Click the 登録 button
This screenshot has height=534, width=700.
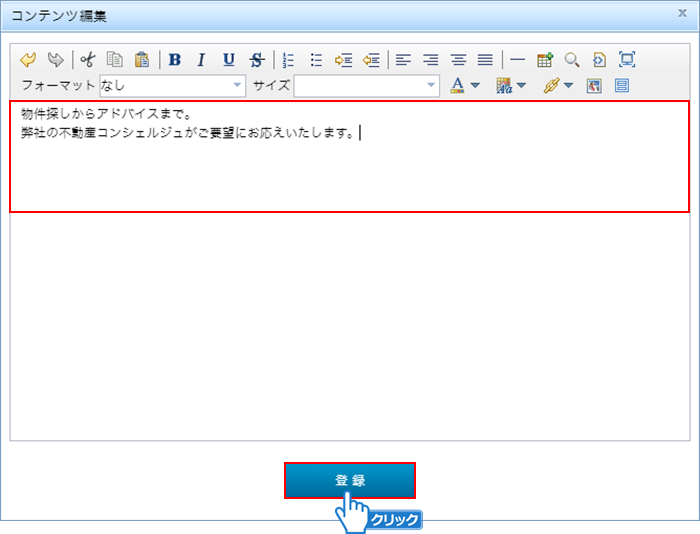[x=349, y=480]
